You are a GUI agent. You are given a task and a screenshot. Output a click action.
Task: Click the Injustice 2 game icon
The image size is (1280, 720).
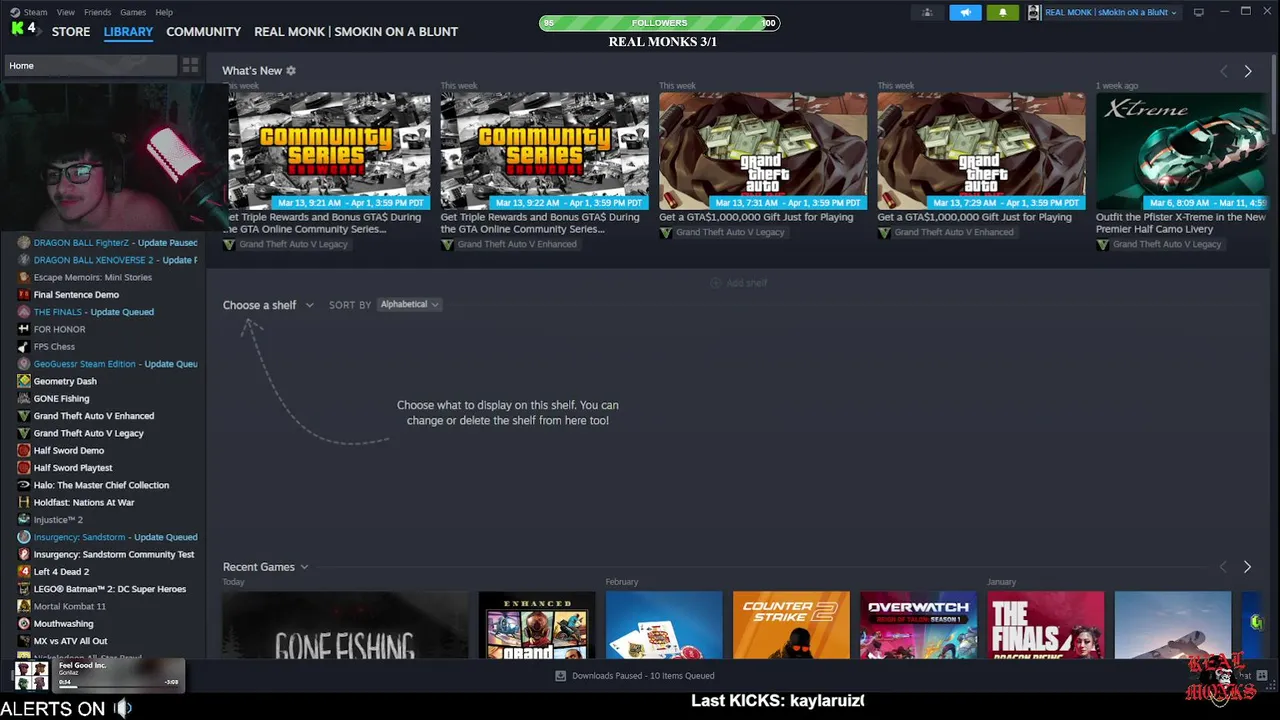click(x=24, y=520)
